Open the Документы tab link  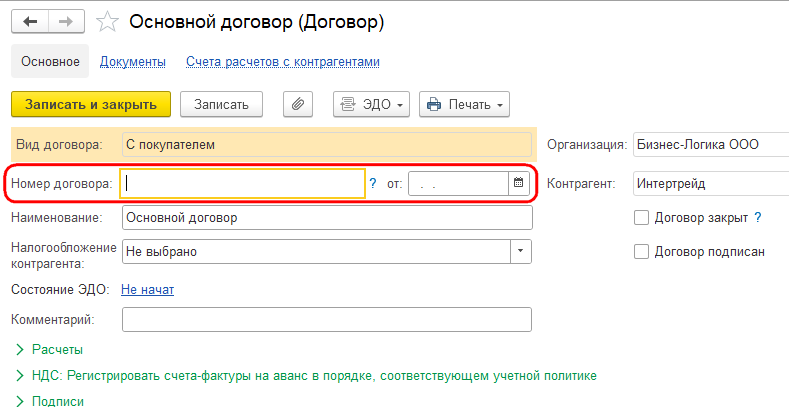[133, 62]
